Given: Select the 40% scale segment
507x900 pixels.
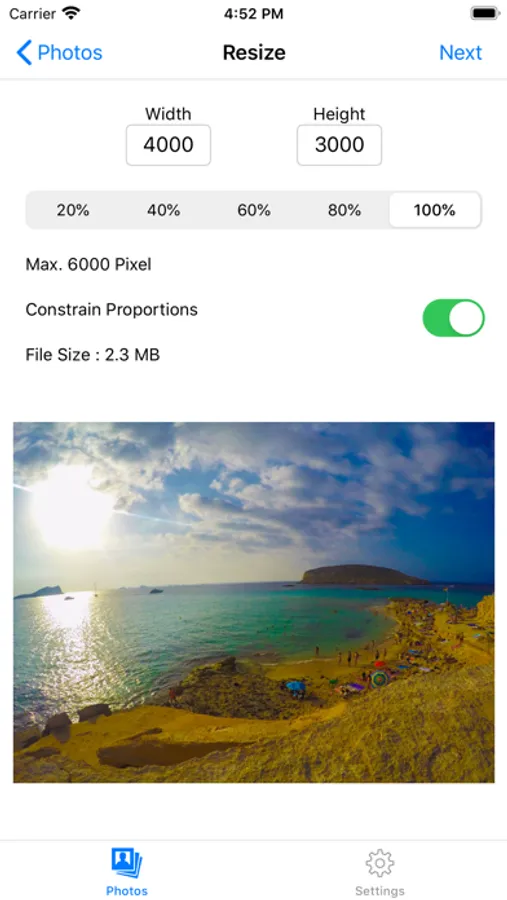Looking at the screenshot, I should point(163,210).
